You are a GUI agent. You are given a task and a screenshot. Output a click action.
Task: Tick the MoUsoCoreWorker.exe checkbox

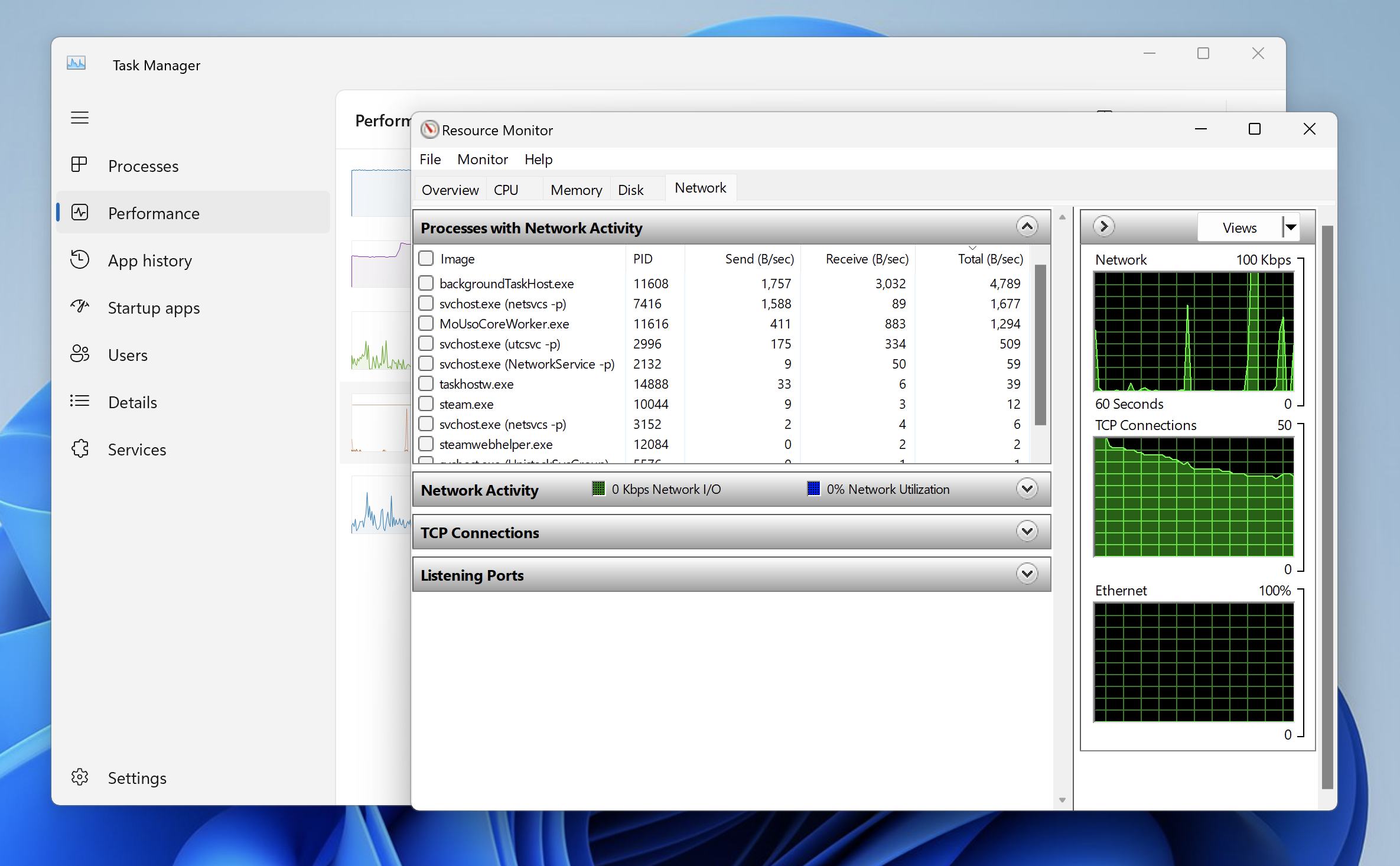425,323
